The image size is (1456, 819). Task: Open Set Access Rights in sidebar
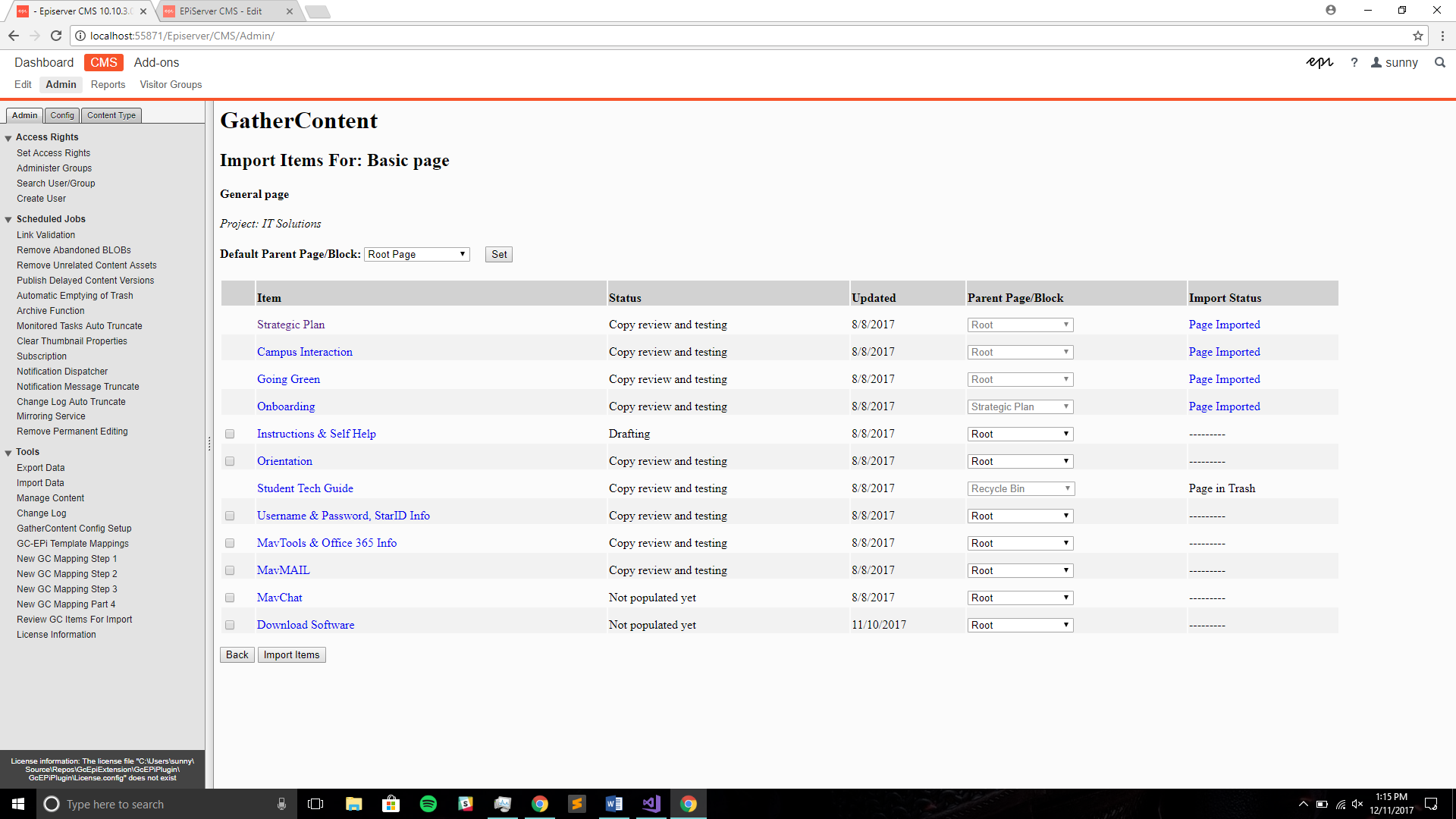(53, 153)
